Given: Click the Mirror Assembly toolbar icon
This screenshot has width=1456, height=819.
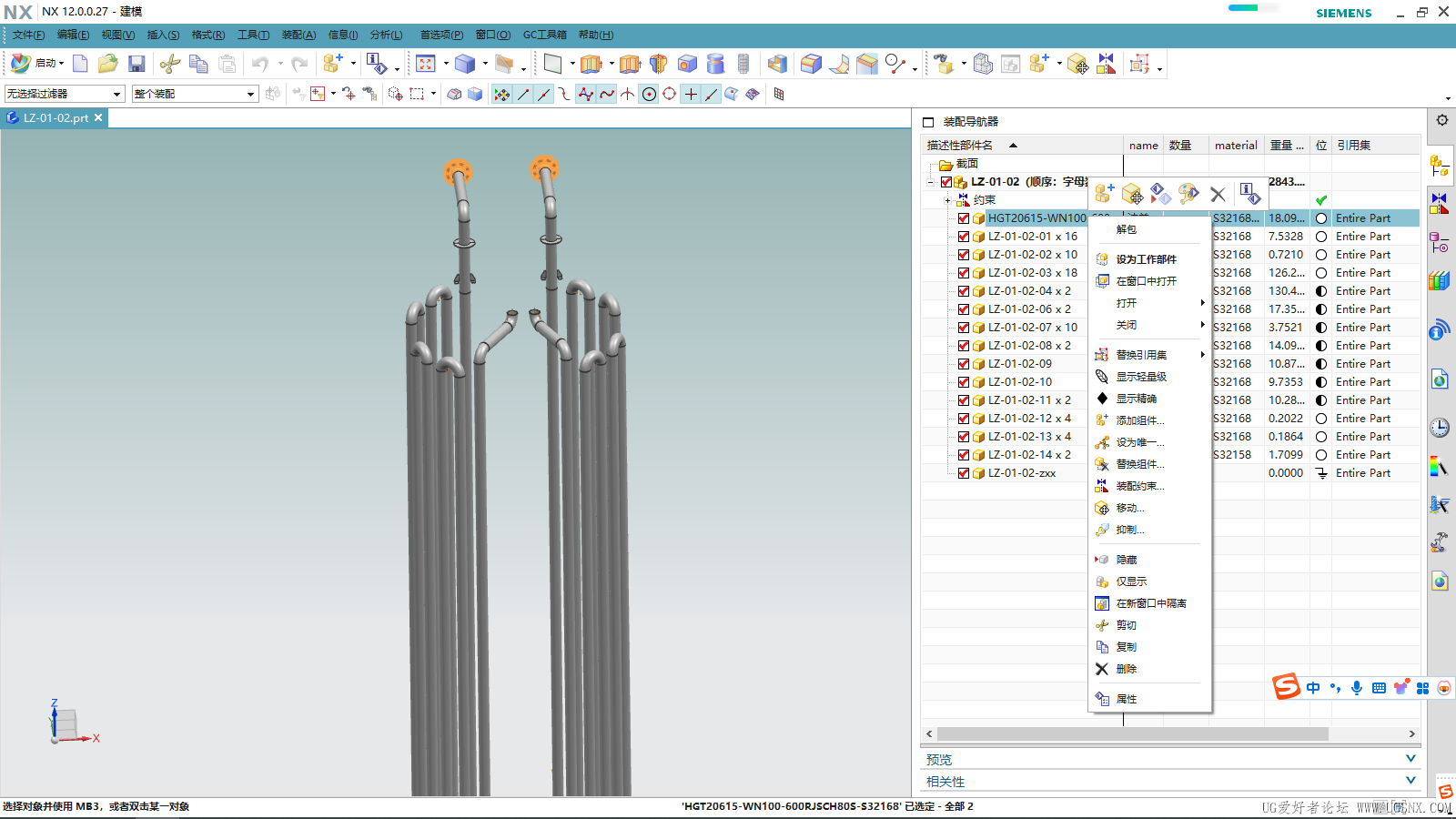Looking at the screenshot, I should coord(1106,64).
